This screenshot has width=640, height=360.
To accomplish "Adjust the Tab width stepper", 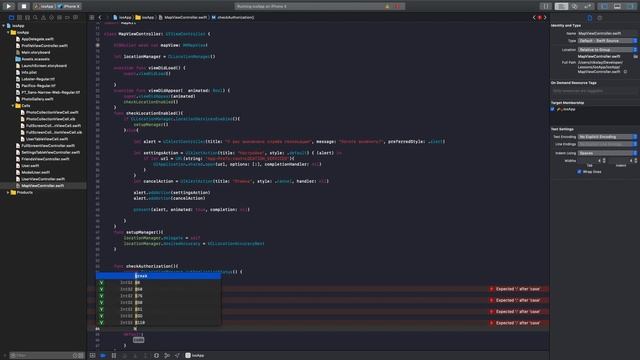I will click(x=604, y=161).
